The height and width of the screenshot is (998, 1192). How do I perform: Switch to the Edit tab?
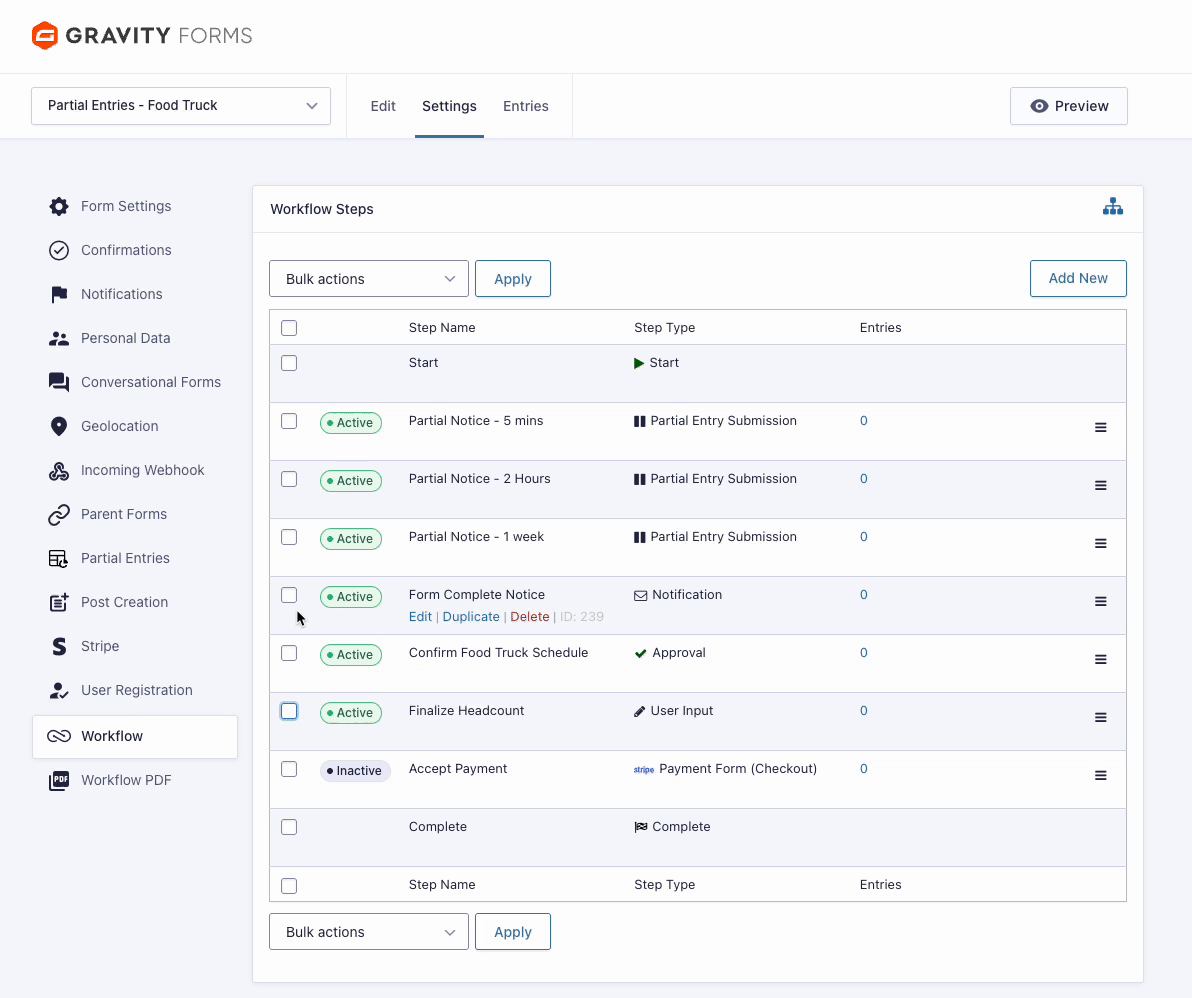click(x=383, y=106)
